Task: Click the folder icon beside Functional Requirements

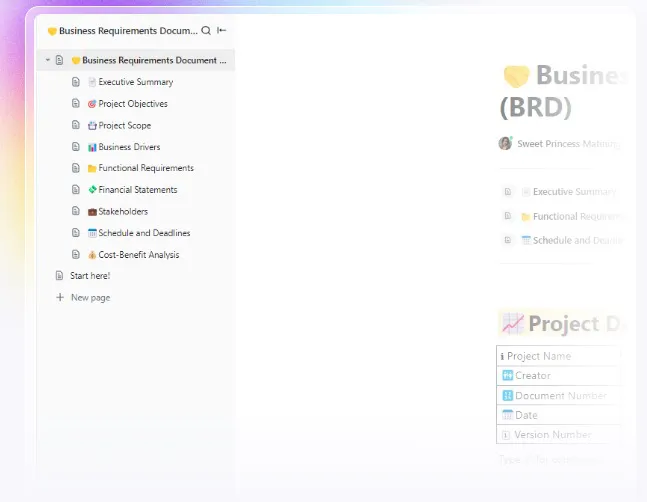Action: (92, 168)
